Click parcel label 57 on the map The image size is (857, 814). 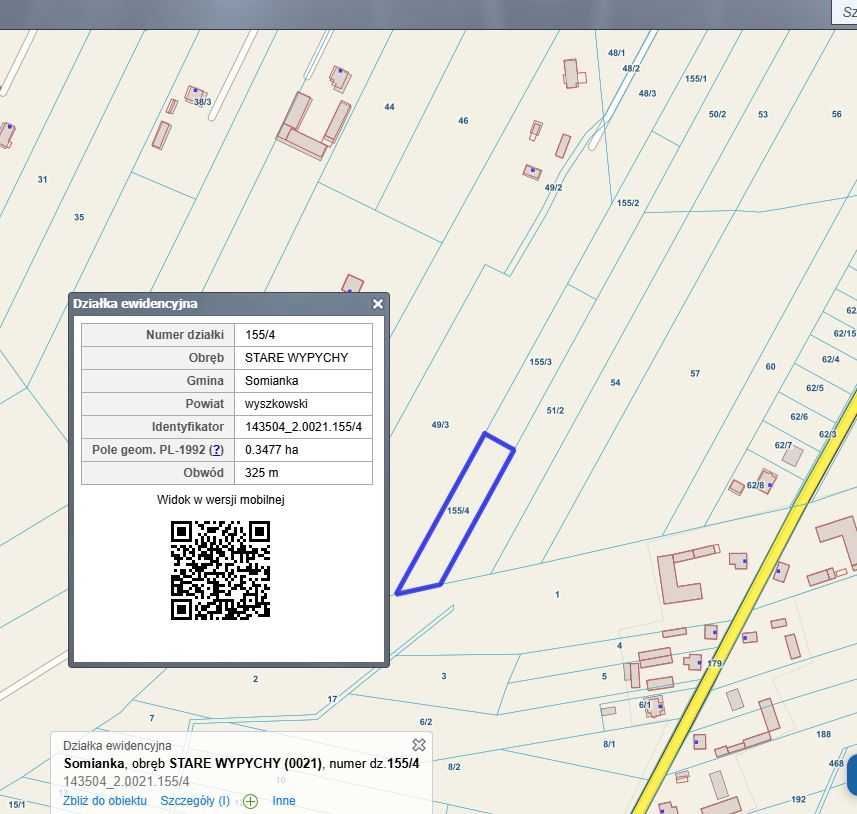695,373
